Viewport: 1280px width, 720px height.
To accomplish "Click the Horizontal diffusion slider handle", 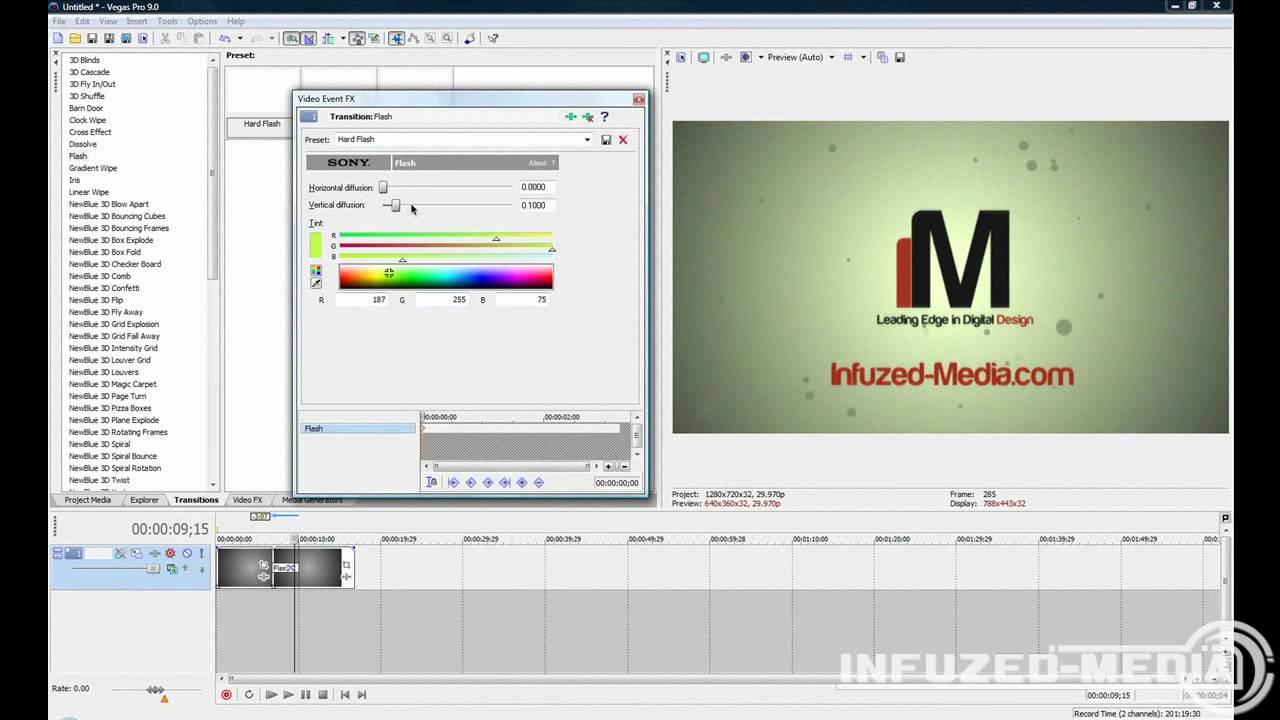I will pos(383,187).
